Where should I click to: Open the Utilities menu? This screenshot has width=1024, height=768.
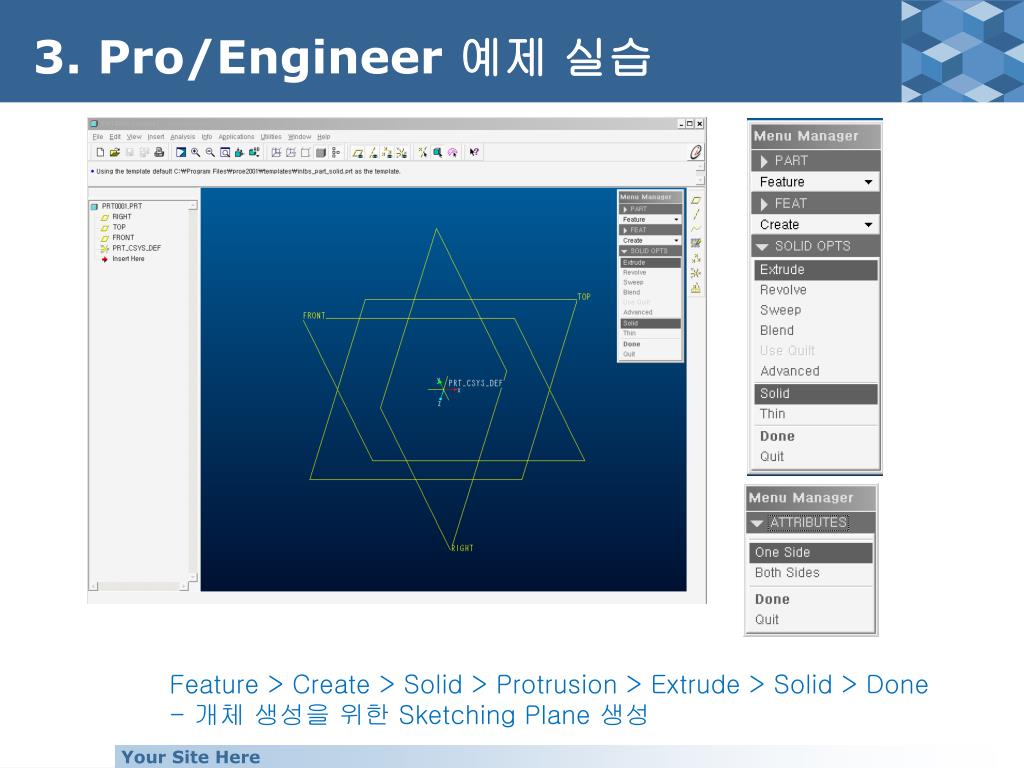point(271,136)
